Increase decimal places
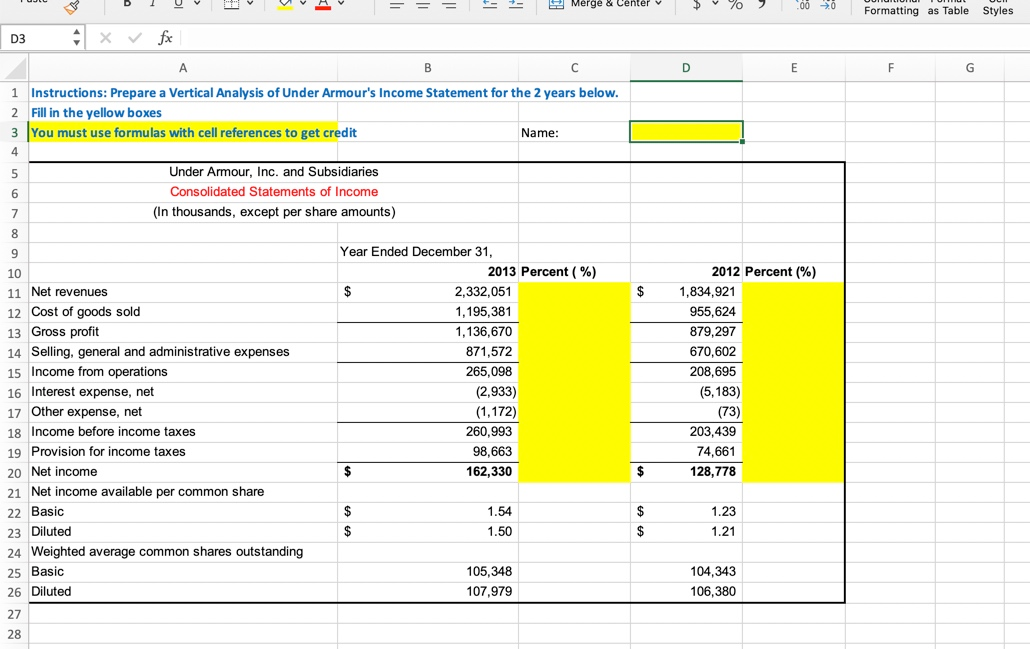 point(805,6)
